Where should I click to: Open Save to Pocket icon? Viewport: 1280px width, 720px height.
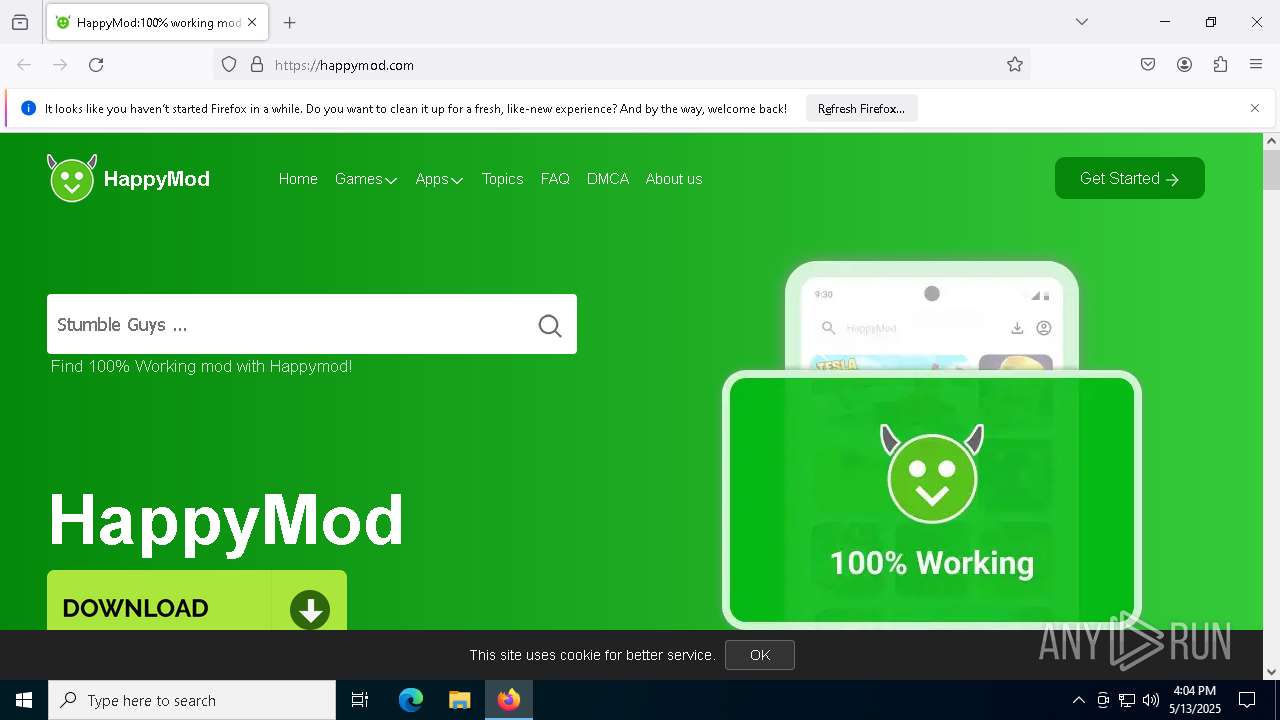click(1148, 65)
